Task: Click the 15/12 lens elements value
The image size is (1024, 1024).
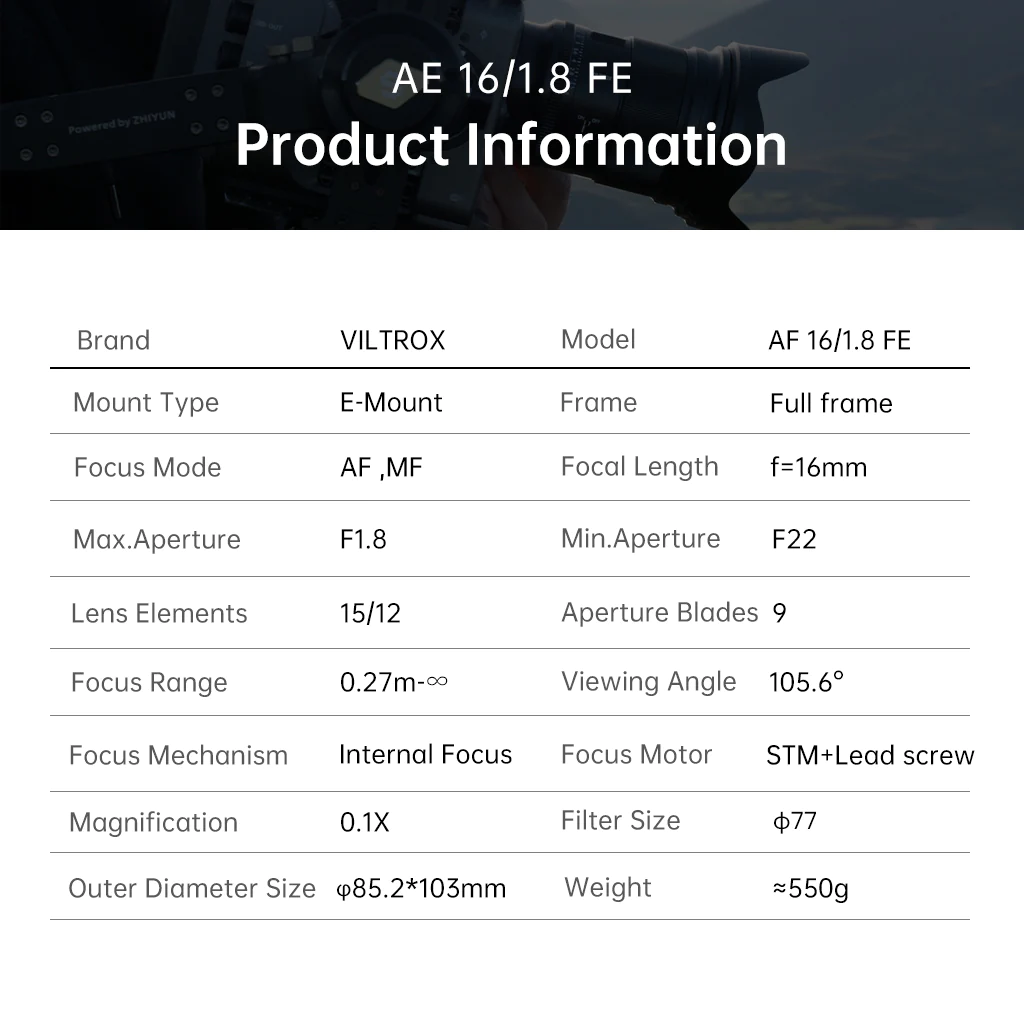Action: click(370, 613)
